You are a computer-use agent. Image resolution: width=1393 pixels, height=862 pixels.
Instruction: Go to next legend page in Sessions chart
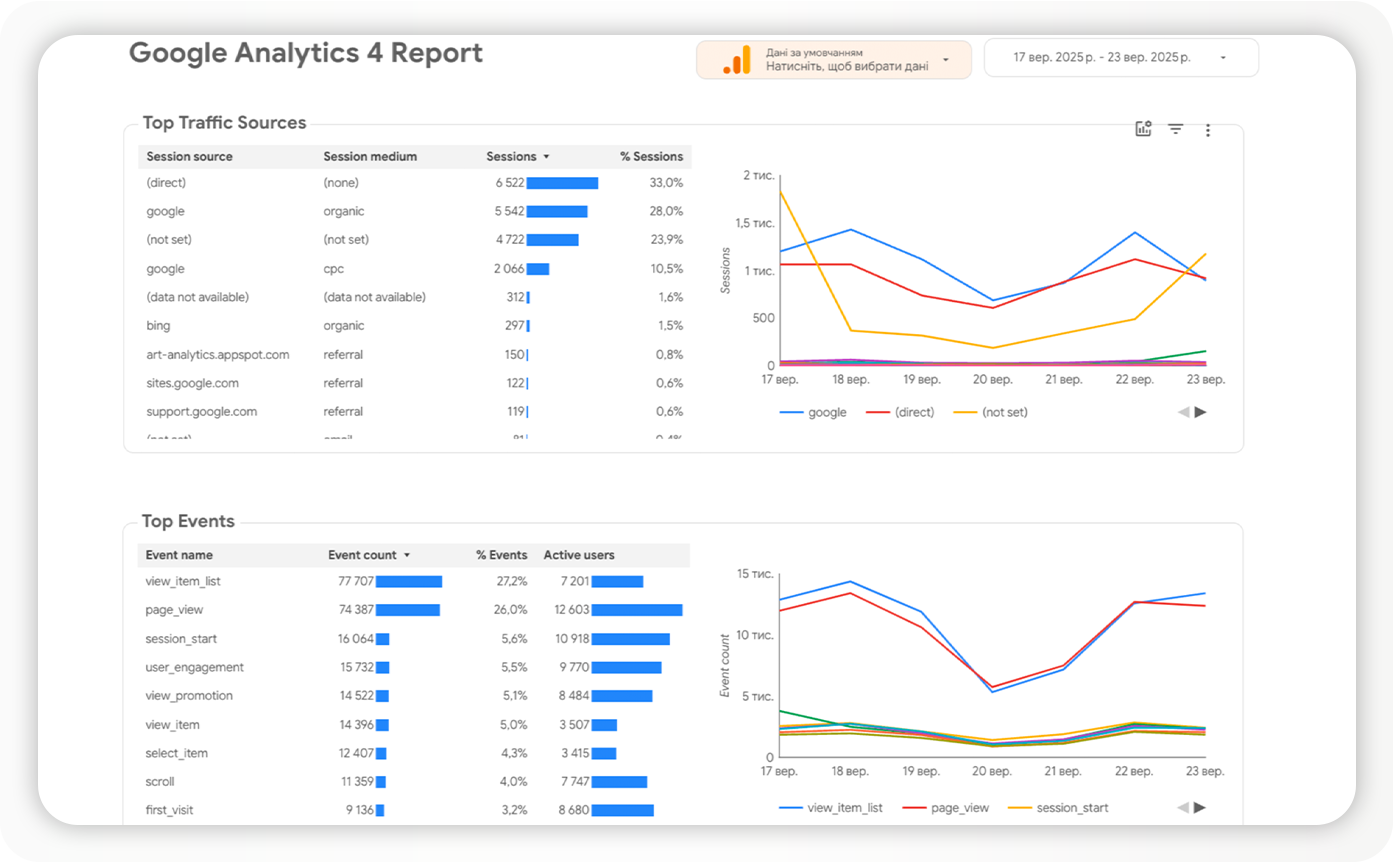1201,412
